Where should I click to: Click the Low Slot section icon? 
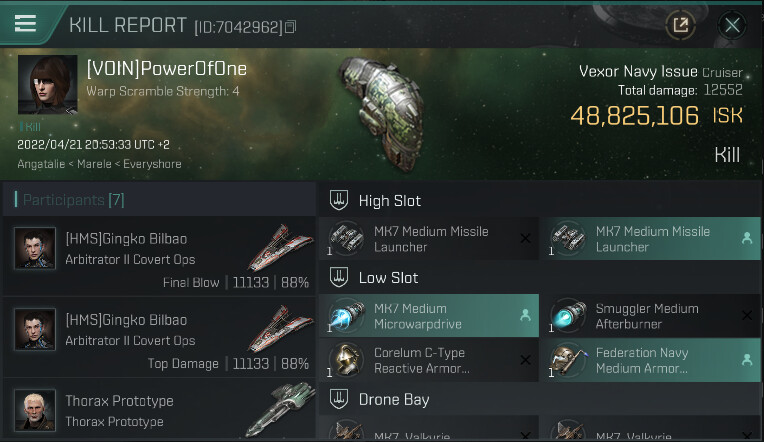[x=338, y=277]
